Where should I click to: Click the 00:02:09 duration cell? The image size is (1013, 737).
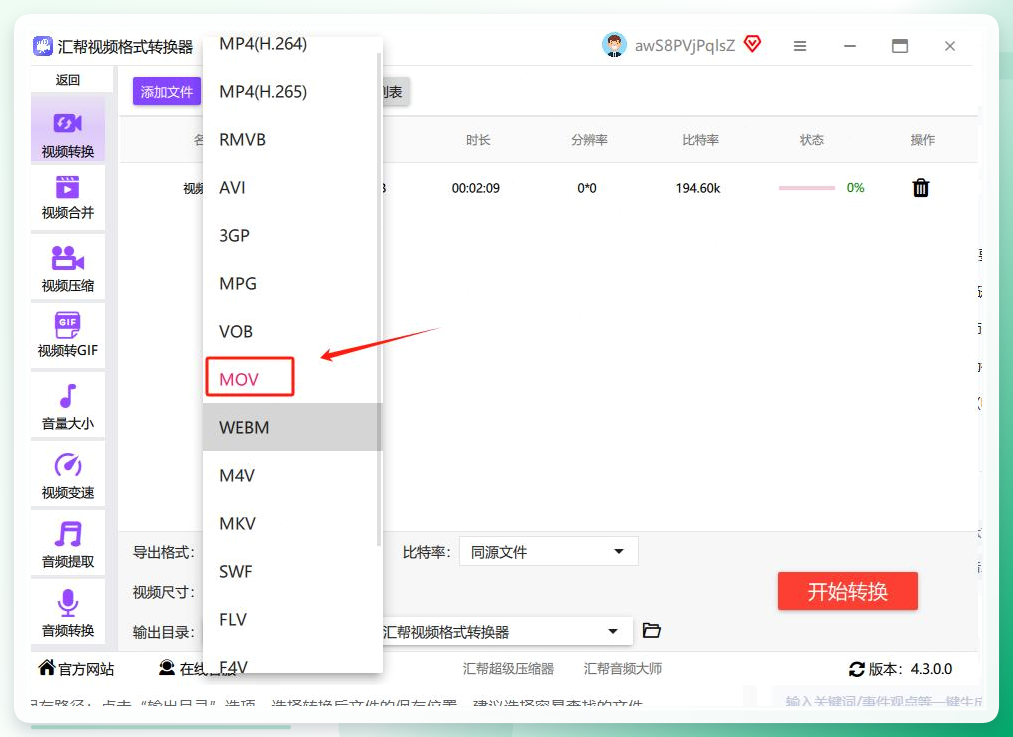coord(475,188)
